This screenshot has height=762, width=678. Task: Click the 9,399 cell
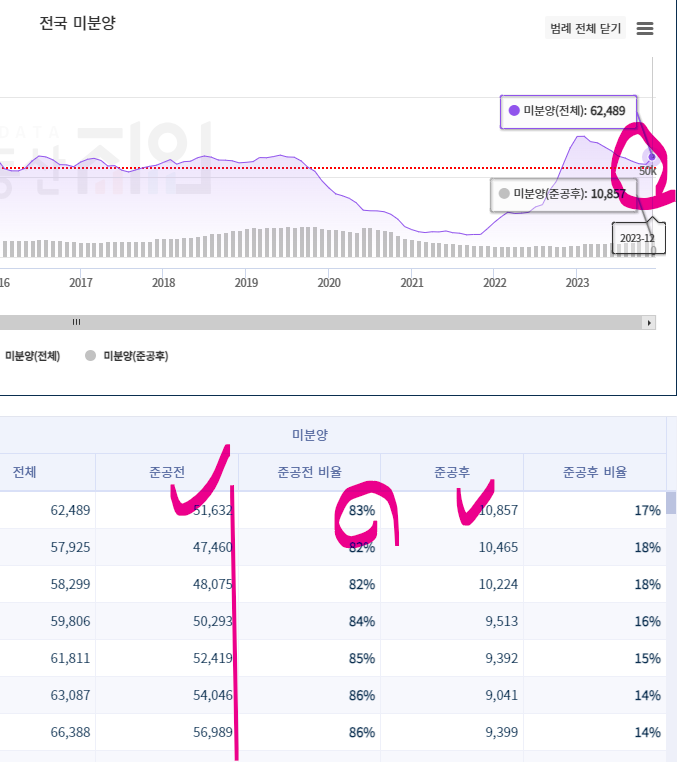[502, 732]
